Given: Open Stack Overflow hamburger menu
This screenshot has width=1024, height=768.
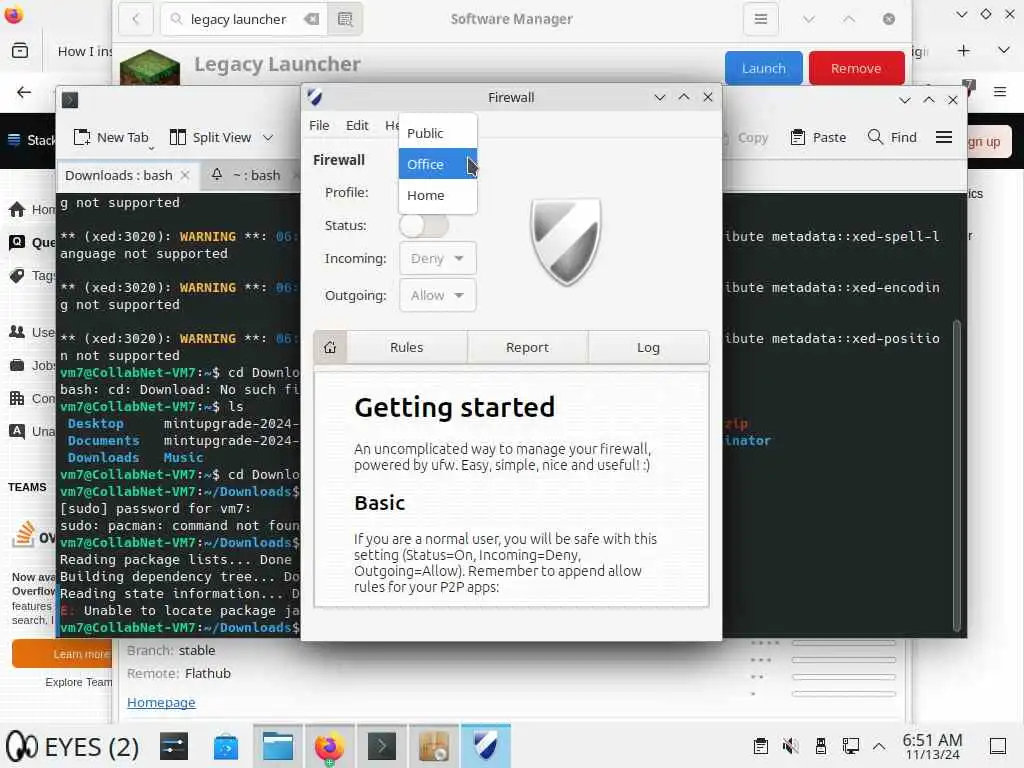Looking at the screenshot, I should (14, 140).
